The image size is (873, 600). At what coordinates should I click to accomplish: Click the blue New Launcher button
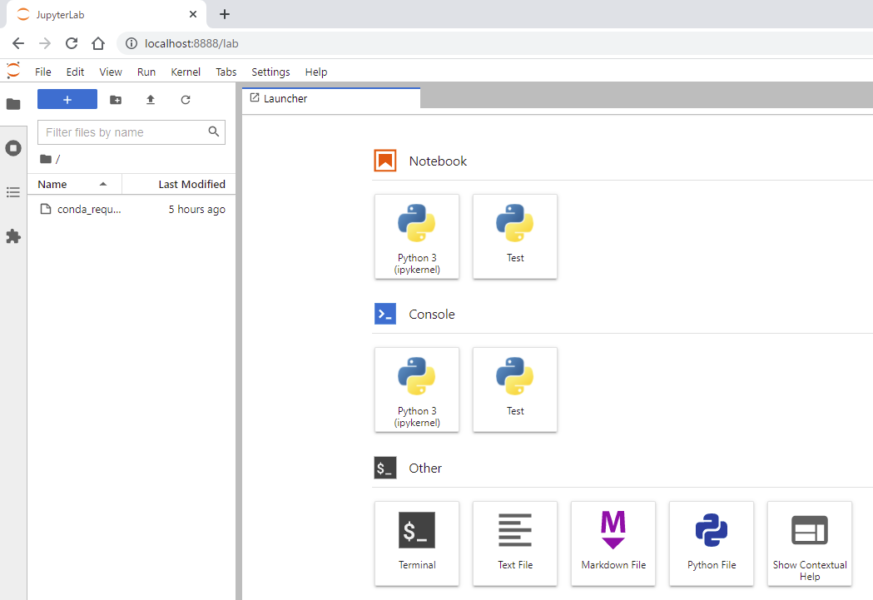67,100
